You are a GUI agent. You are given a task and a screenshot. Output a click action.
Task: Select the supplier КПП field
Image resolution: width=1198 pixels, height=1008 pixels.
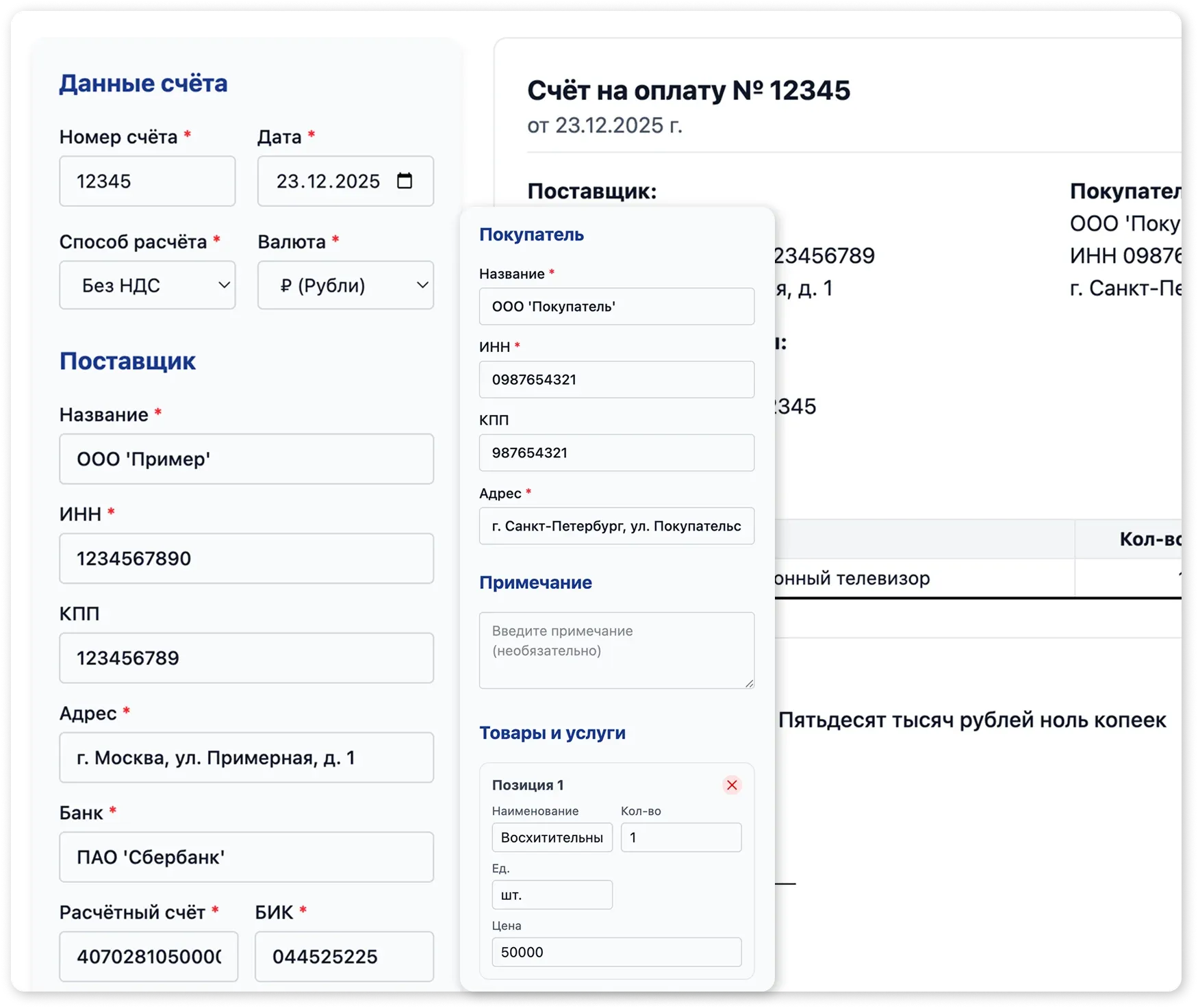pos(246,658)
